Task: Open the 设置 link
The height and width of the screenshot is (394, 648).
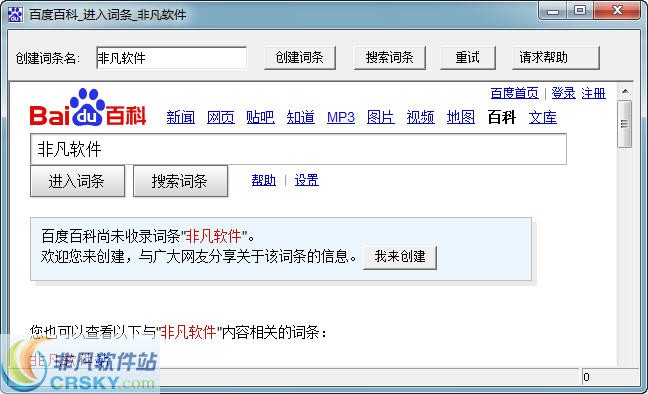Action: pyautogui.click(x=307, y=180)
